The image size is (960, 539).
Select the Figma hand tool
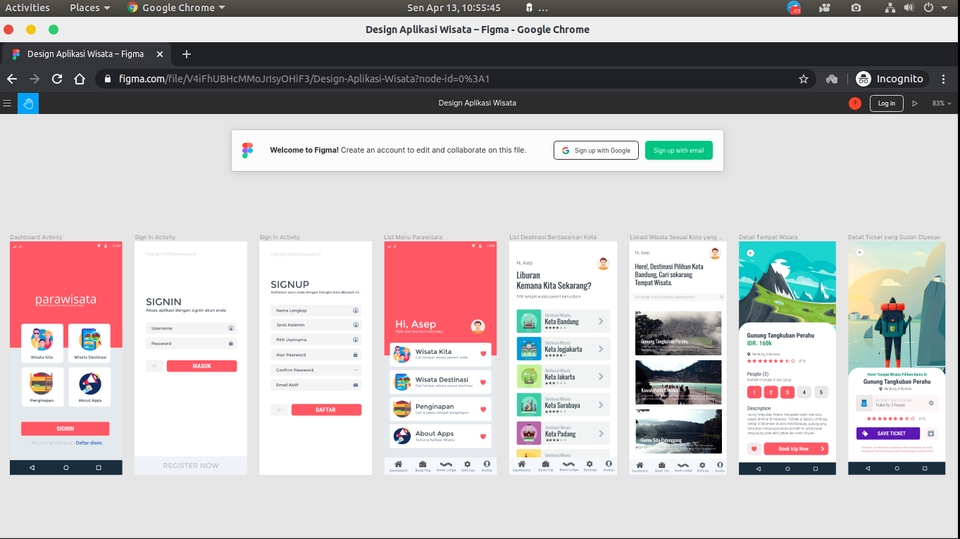(28, 103)
